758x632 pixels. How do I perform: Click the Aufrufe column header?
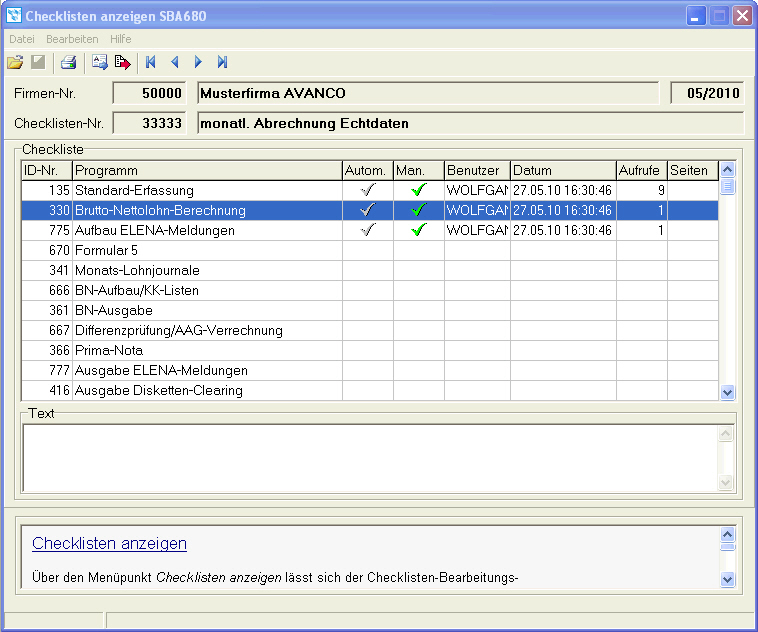pos(641,170)
